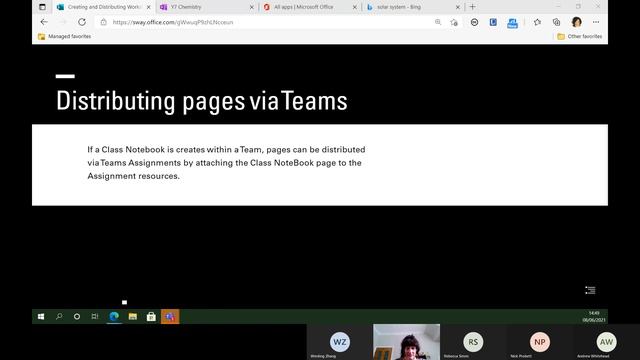Open Task View on taskbar
Image resolution: width=640 pixels, height=360 pixels.
click(x=95, y=316)
